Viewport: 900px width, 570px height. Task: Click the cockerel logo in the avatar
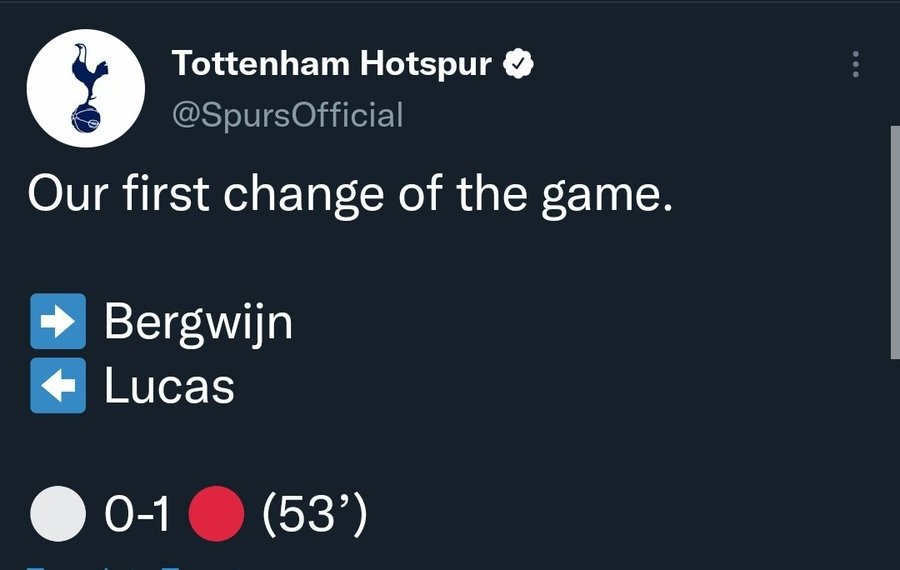pyautogui.click(x=89, y=72)
